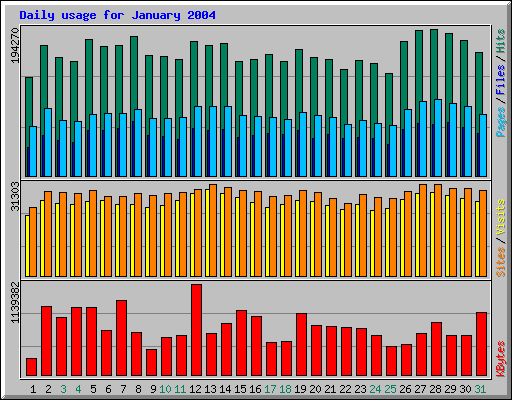Click the 1139382 KBytes axis value
Screen dimensions: 512x400
click(x=15, y=303)
